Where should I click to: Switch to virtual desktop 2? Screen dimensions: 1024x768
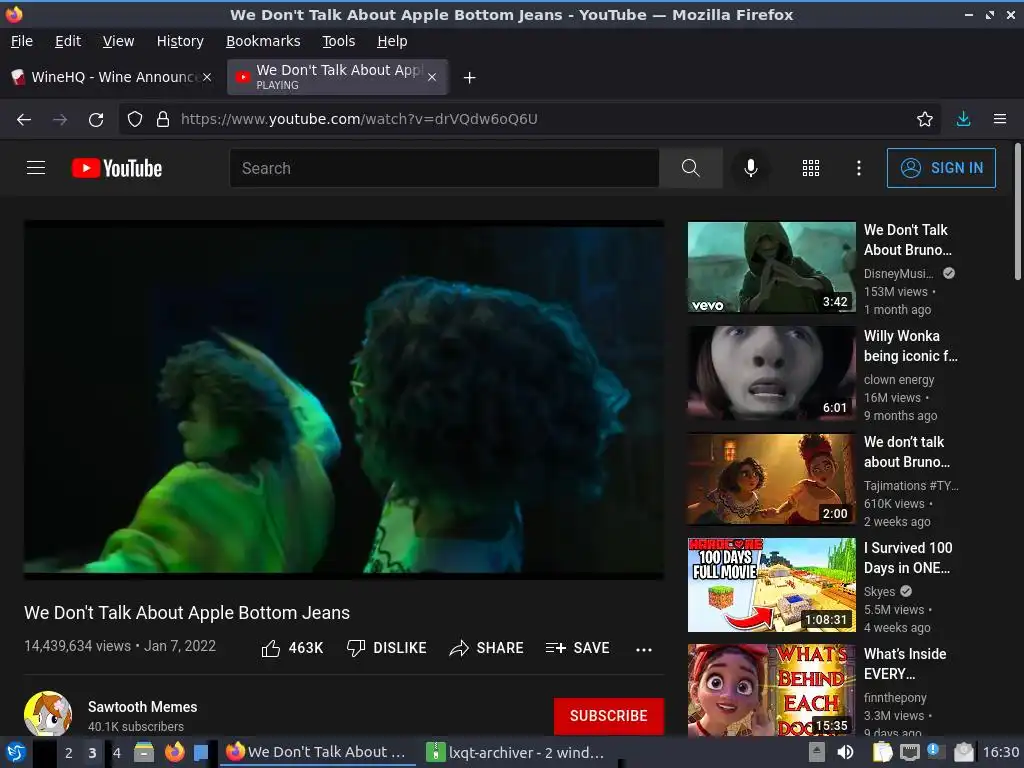(x=68, y=752)
